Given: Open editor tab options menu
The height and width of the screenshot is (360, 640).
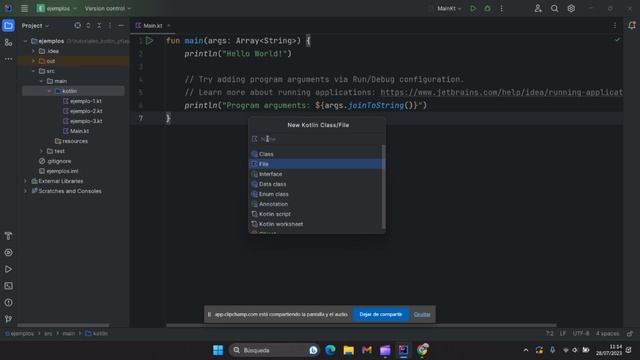Looking at the screenshot, I should pyautogui.click(x=615, y=25).
